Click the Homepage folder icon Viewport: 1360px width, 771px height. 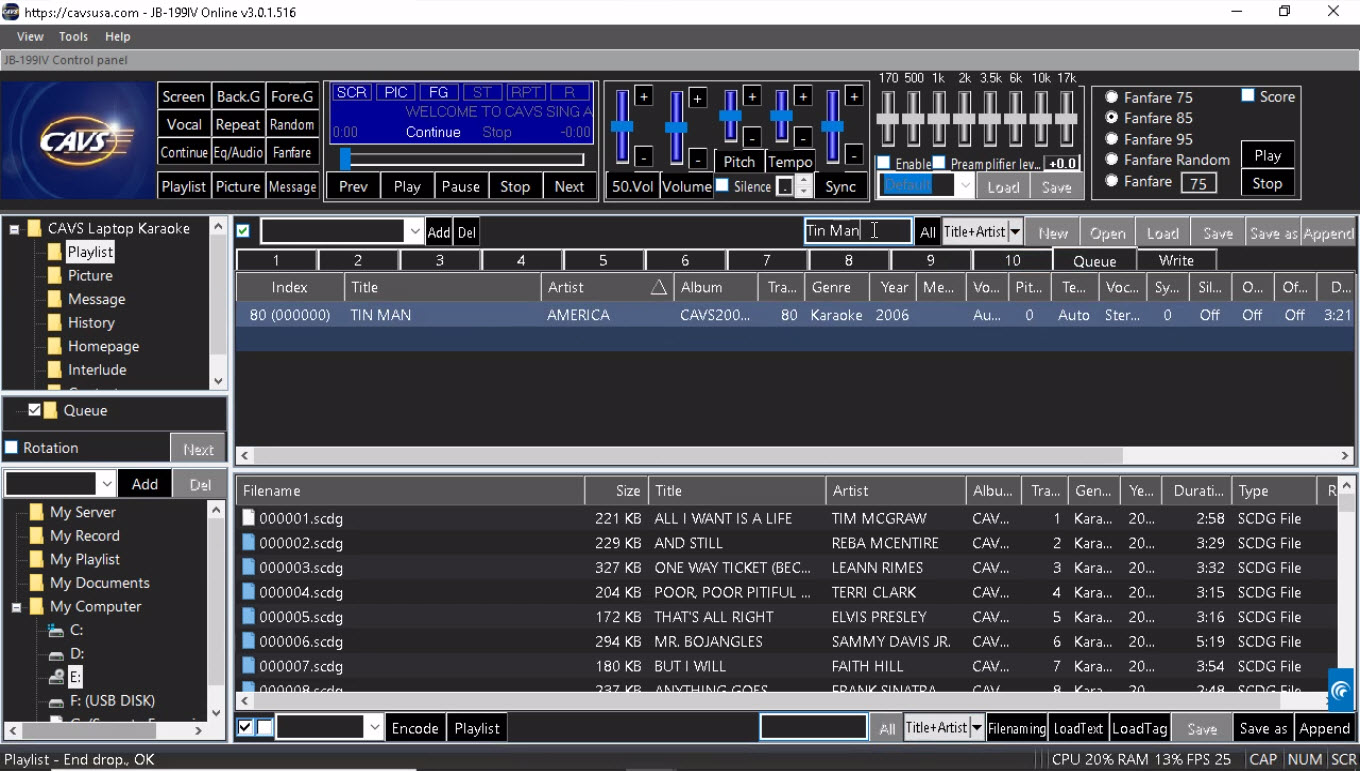point(54,346)
